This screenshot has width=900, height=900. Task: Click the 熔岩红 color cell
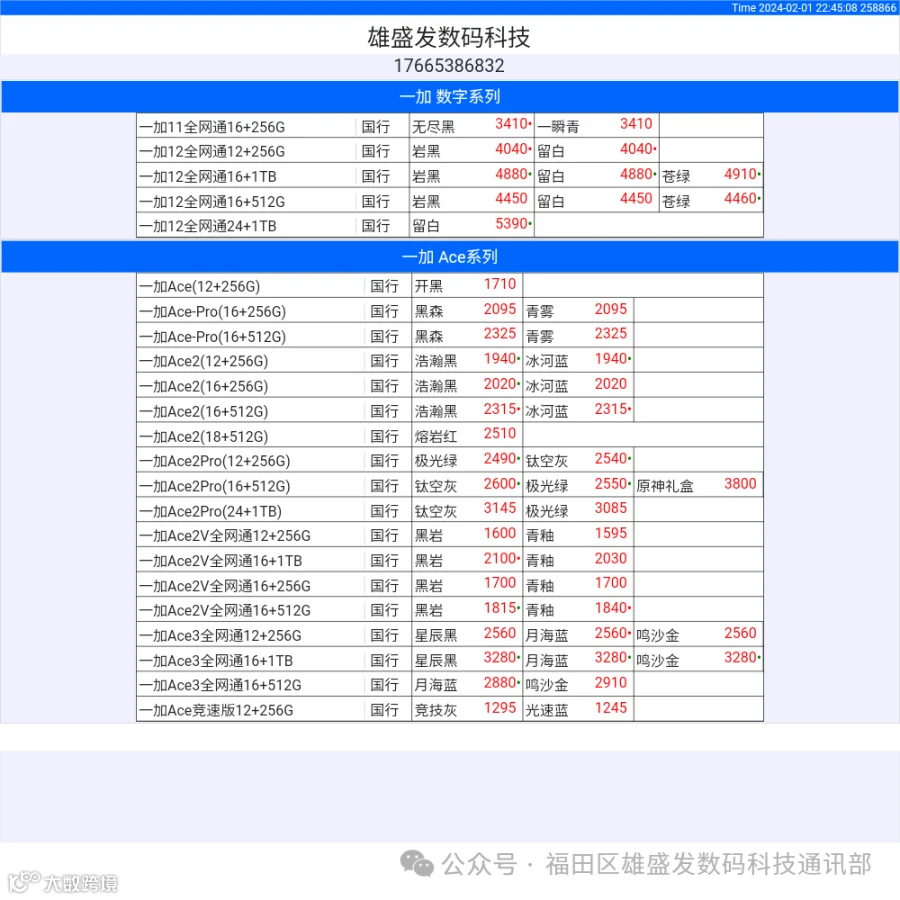(x=436, y=437)
